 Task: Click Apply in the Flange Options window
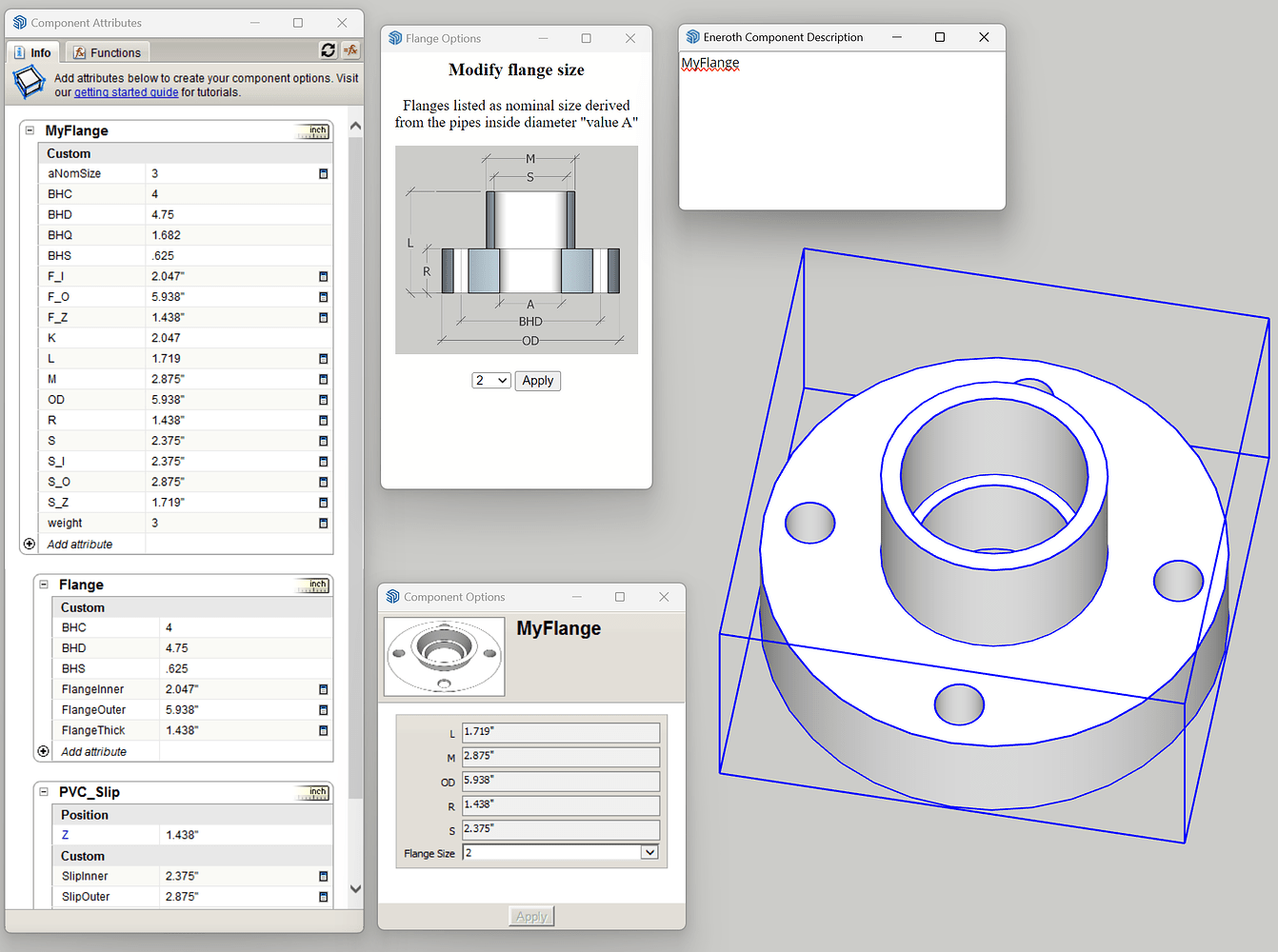click(x=537, y=380)
